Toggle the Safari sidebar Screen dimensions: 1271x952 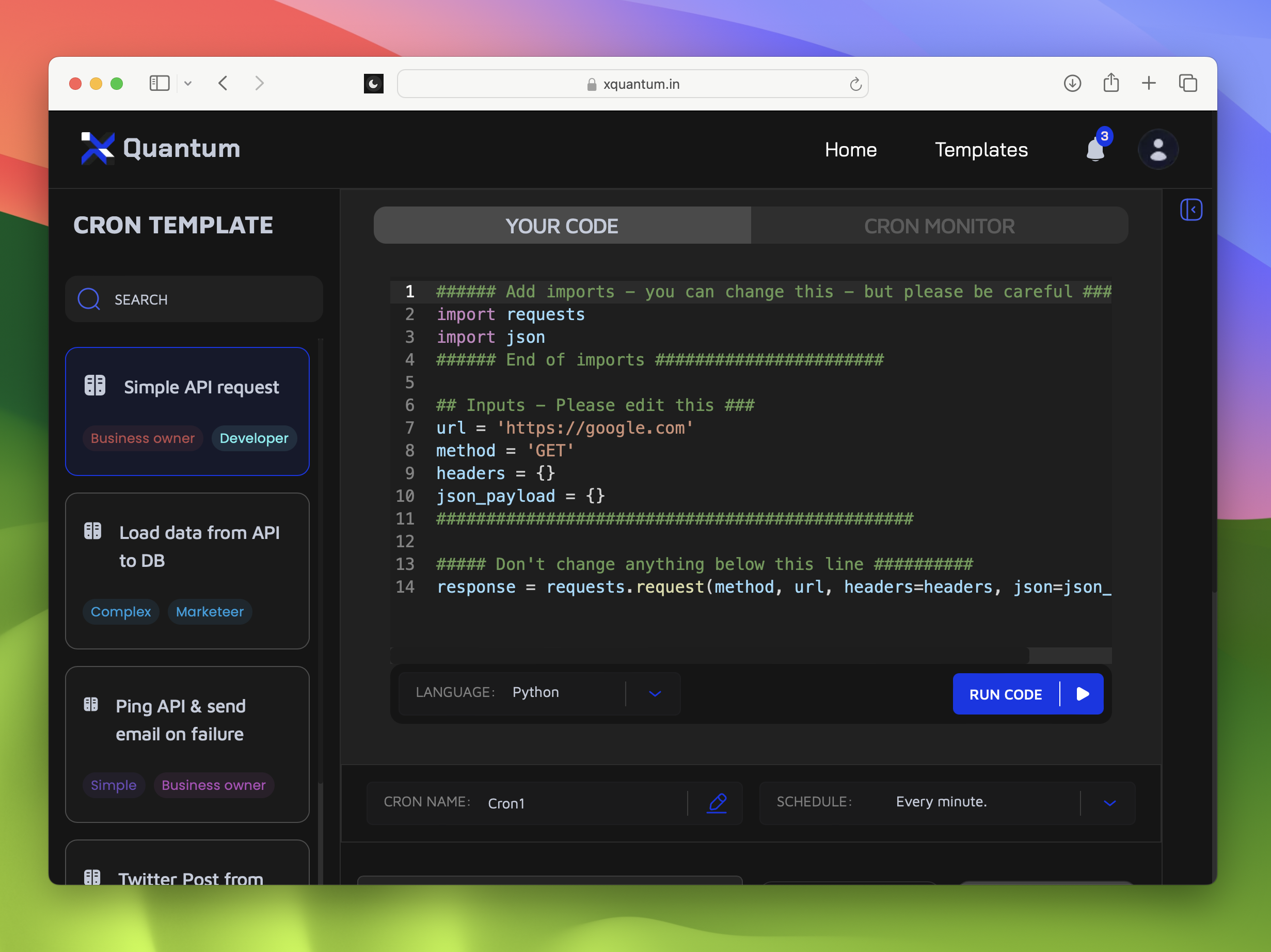159,83
